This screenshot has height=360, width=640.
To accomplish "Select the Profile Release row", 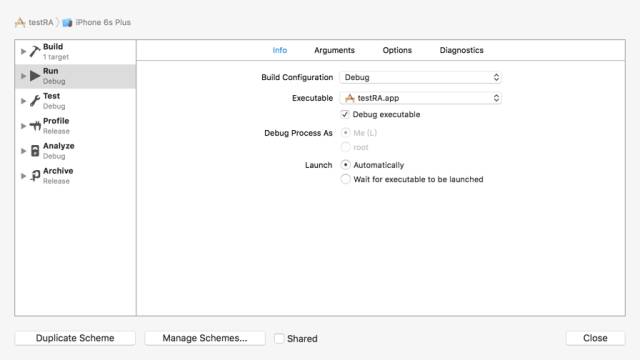I will pos(76,126).
